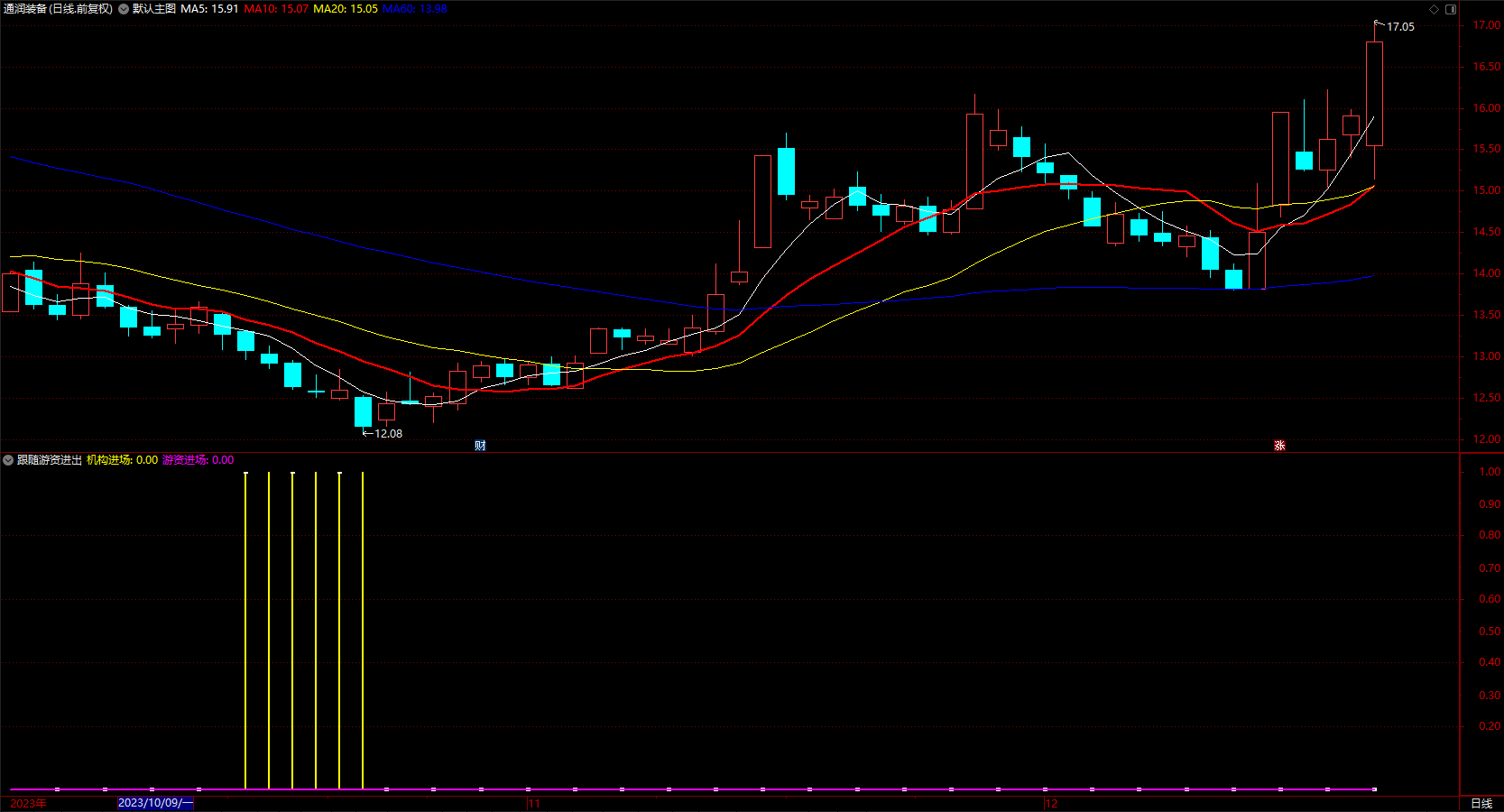Click the first yellow signal bar in indicator
Image resolution: width=1504 pixels, height=812 pixels.
click(x=245, y=630)
